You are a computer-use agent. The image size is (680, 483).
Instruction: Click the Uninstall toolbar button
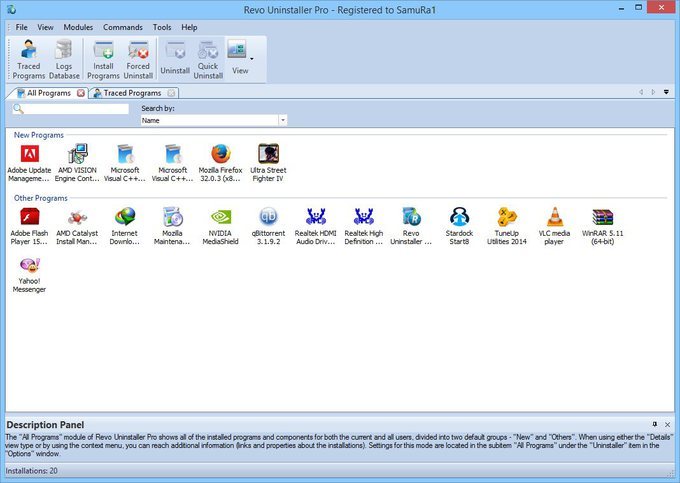175,59
